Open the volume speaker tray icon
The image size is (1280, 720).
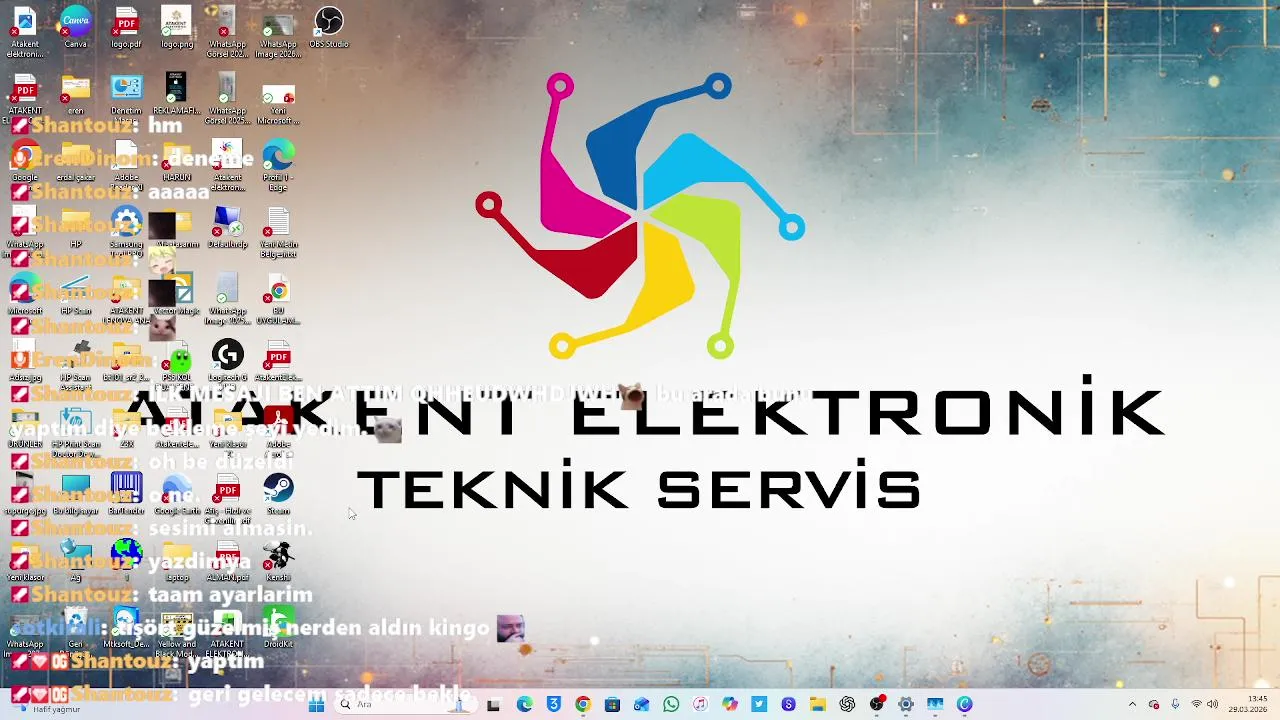point(1213,705)
